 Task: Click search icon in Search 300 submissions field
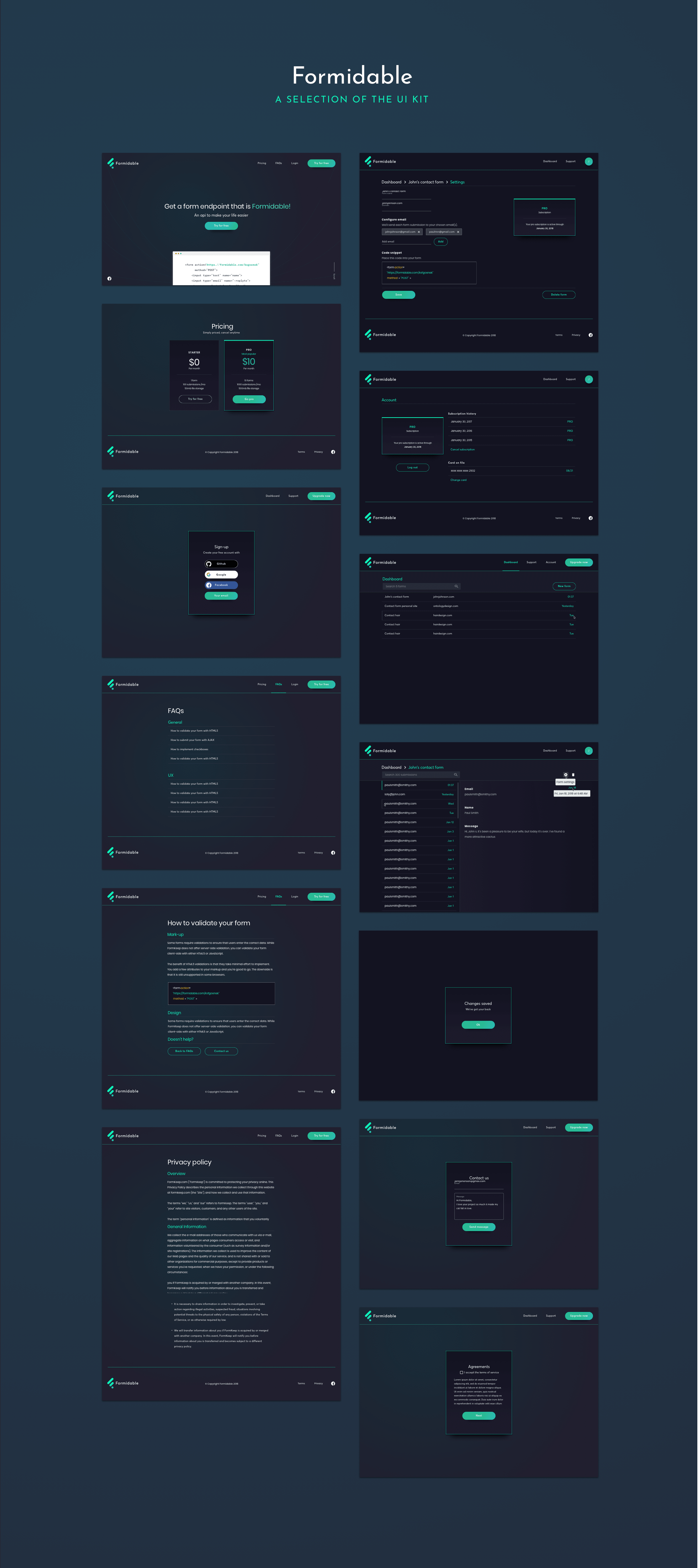click(455, 775)
